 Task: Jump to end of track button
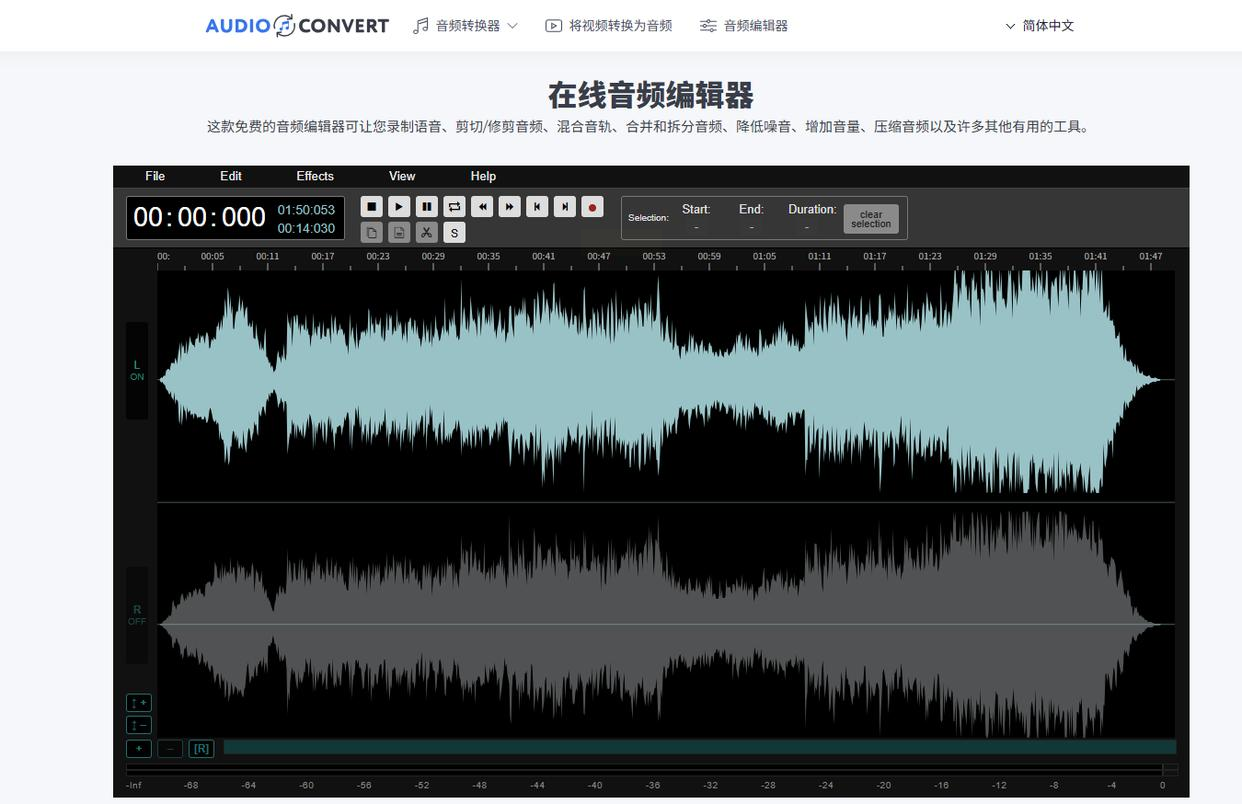[565, 207]
